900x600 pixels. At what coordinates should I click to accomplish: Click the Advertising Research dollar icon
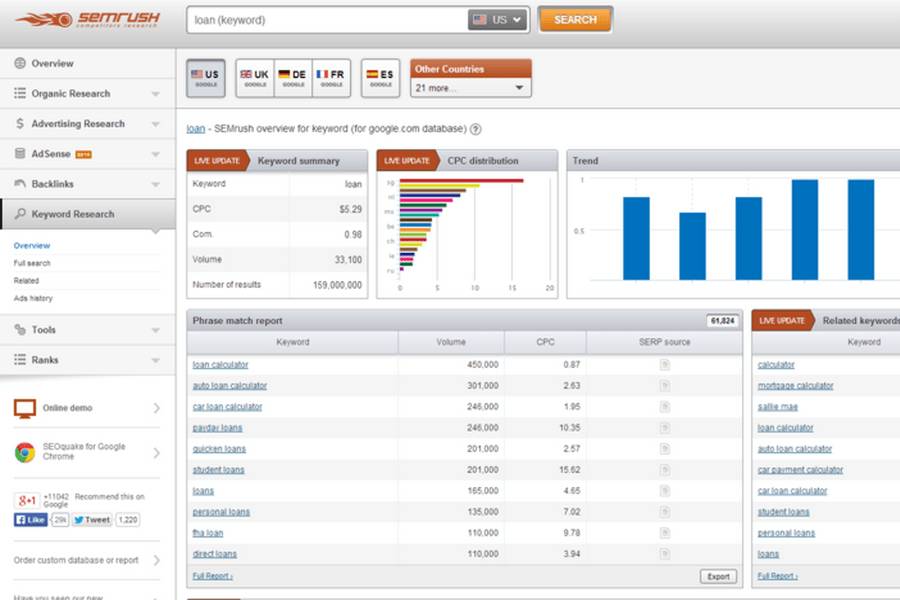click(x=20, y=123)
